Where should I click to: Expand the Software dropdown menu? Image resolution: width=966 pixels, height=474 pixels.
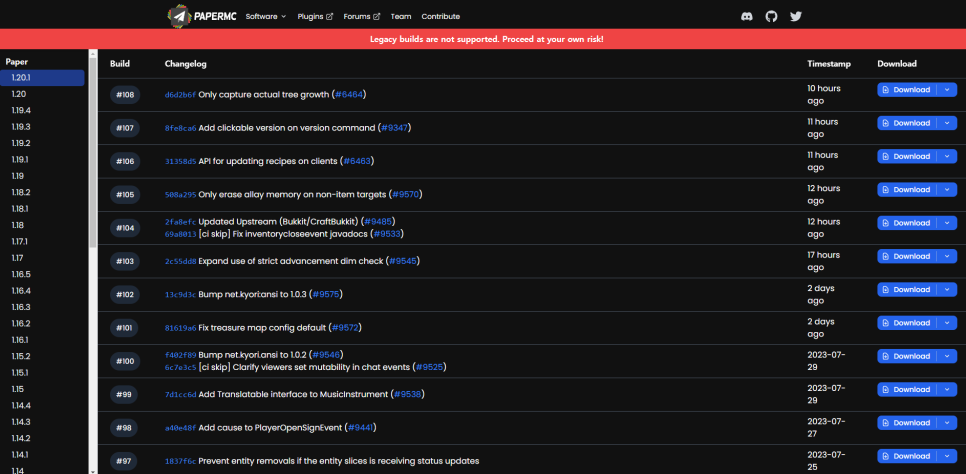(x=266, y=17)
